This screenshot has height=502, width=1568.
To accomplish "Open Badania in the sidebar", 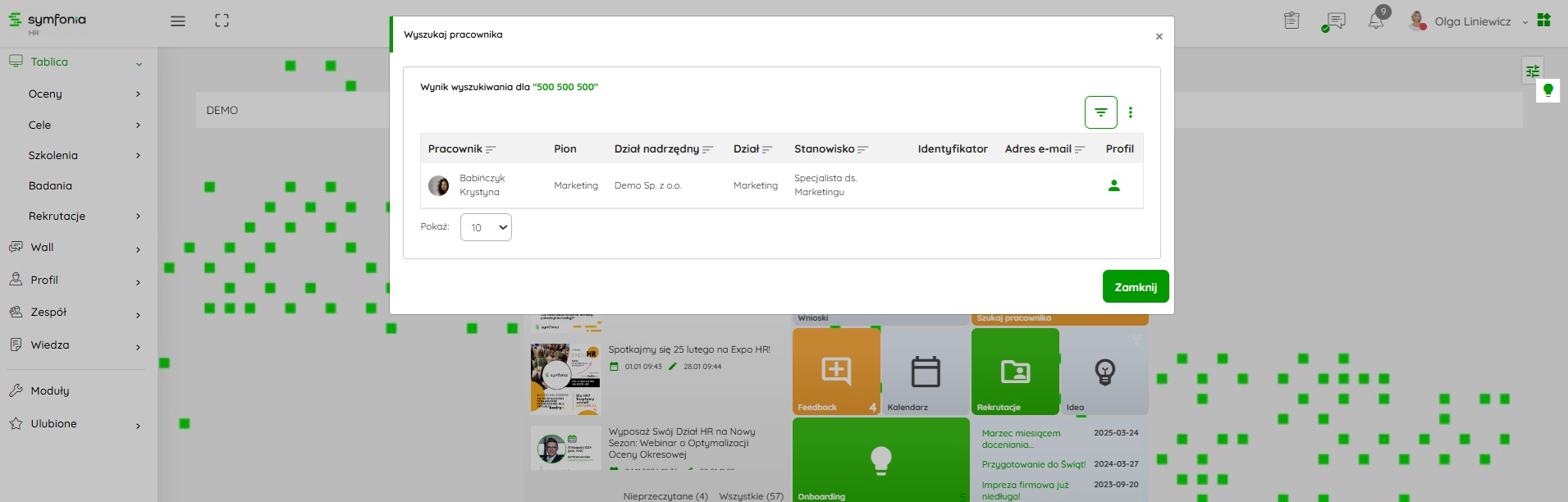I will pos(50,186).
